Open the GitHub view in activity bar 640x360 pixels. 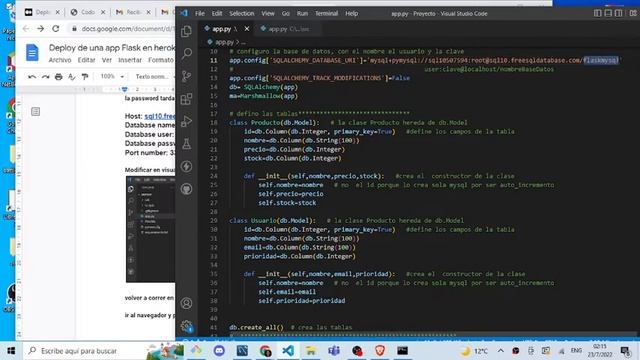[187, 189]
